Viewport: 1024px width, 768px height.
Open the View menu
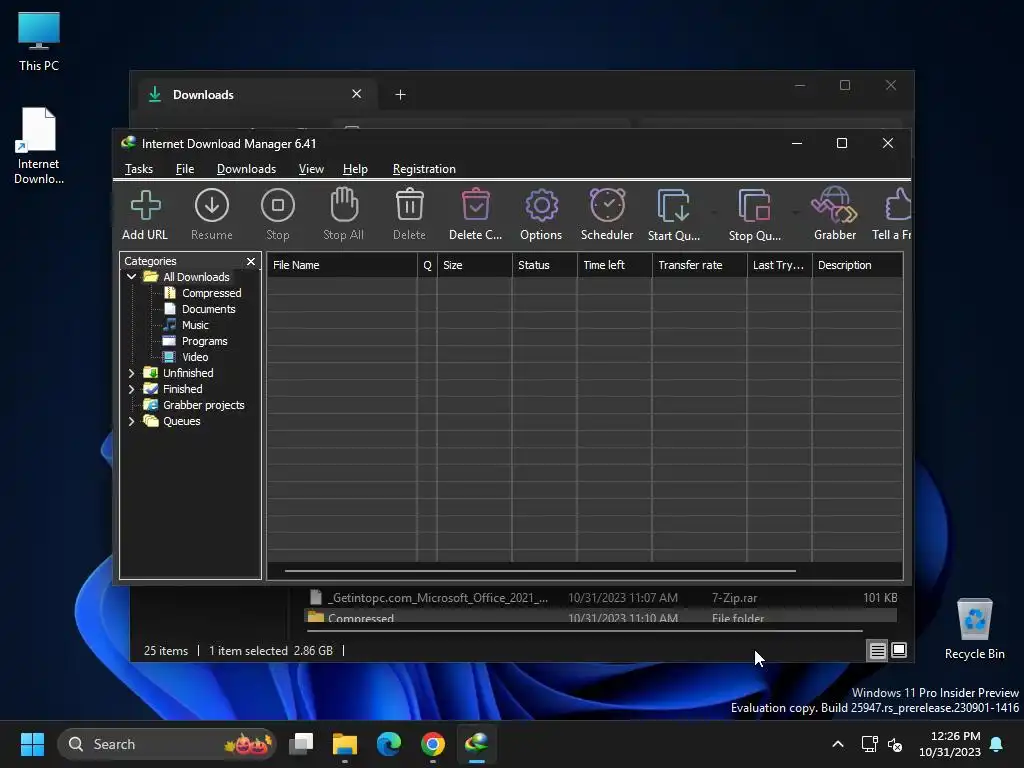pyautogui.click(x=311, y=169)
